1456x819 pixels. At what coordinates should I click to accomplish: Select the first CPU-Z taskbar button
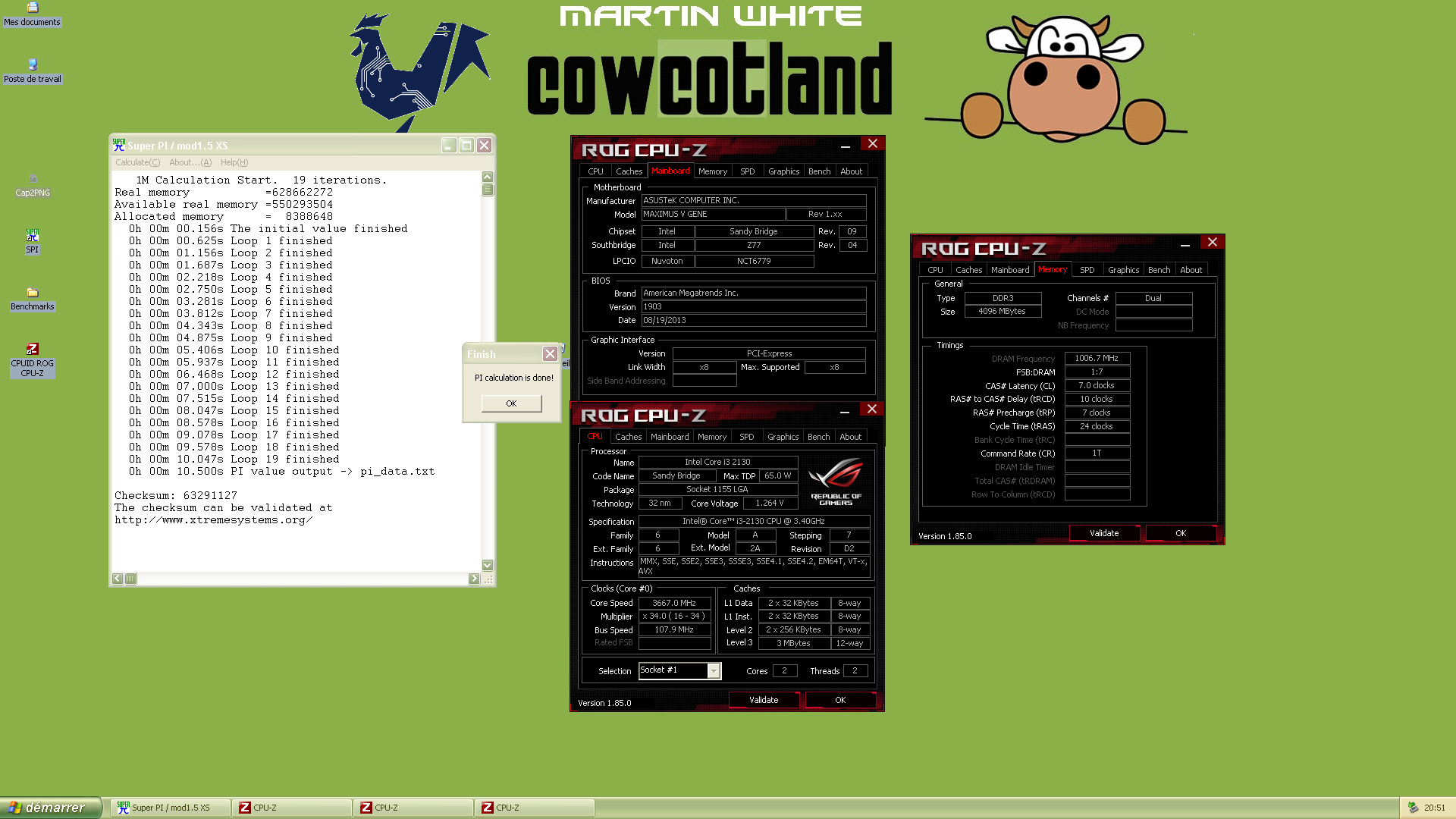click(292, 808)
